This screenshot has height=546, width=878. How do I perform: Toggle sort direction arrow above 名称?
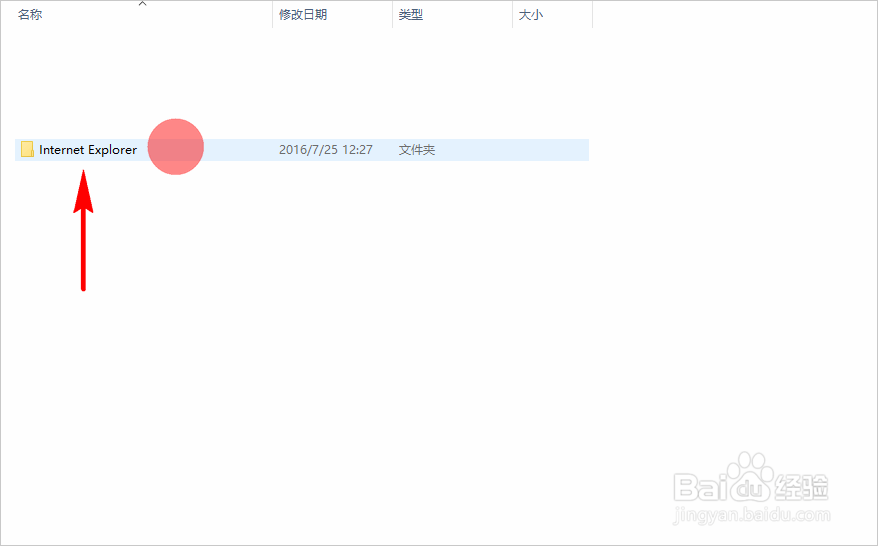point(143,4)
